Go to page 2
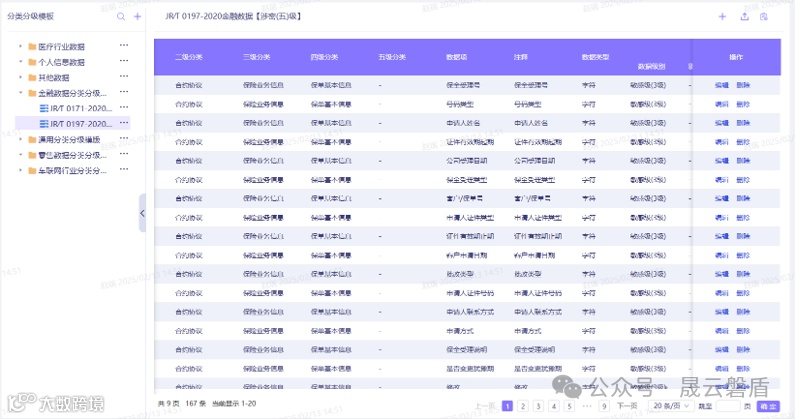Screen dimensions: 795x419 [523, 406]
